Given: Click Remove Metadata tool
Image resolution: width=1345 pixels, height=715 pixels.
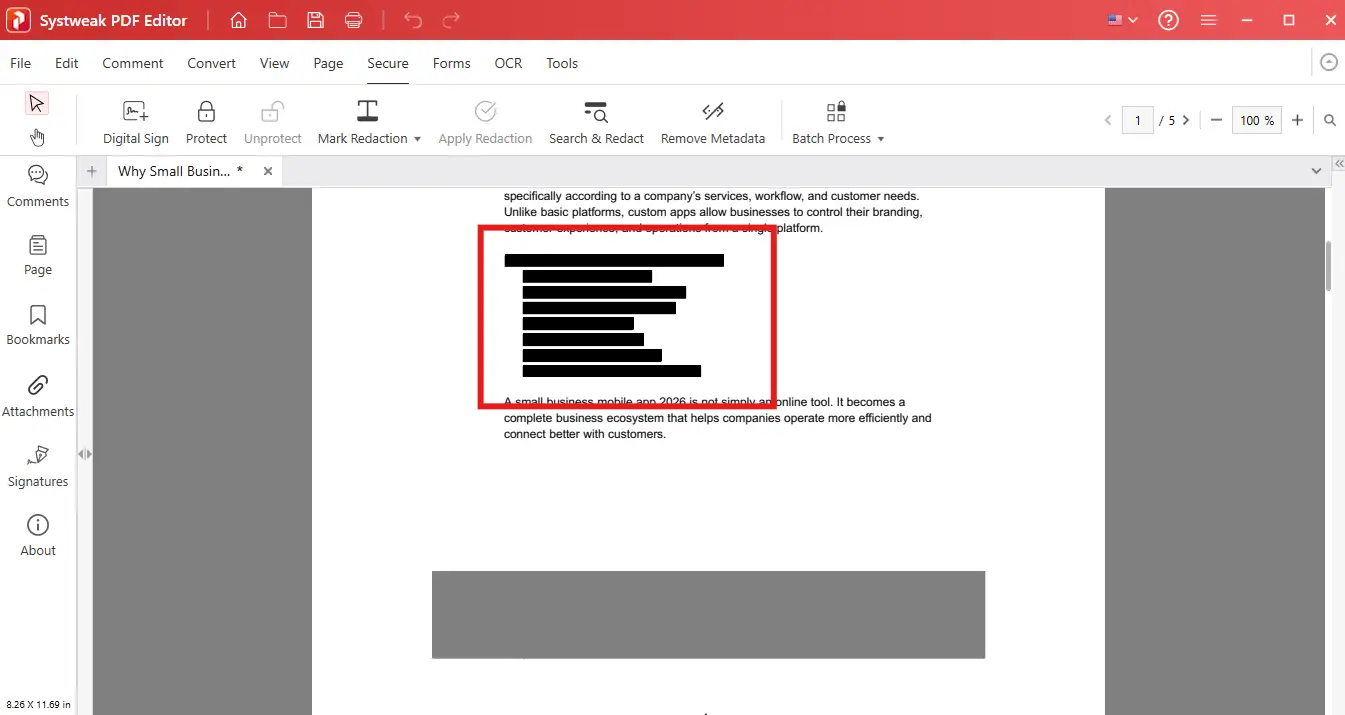Looking at the screenshot, I should pyautogui.click(x=712, y=123).
